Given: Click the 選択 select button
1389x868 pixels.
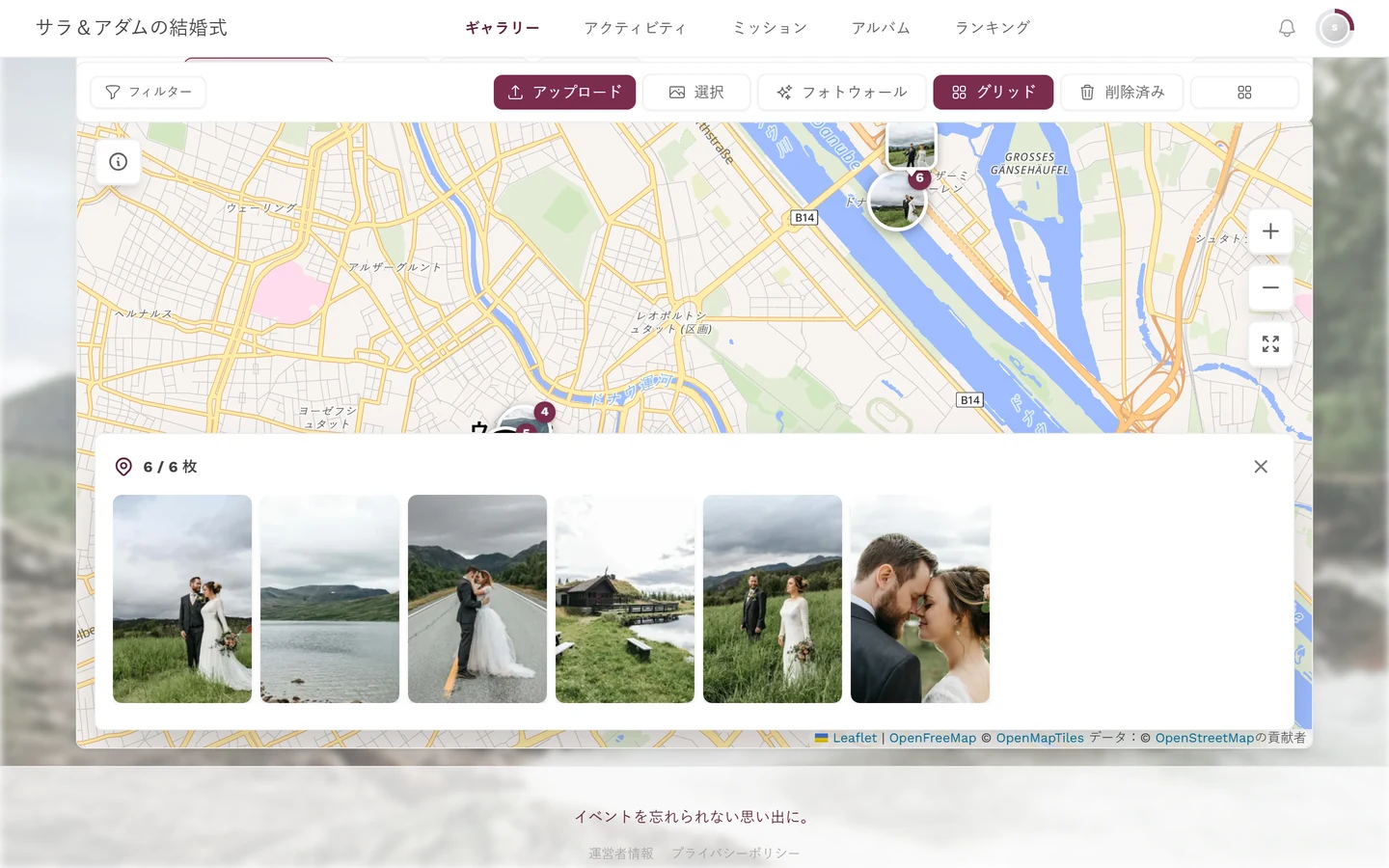Looking at the screenshot, I should click(x=696, y=93).
